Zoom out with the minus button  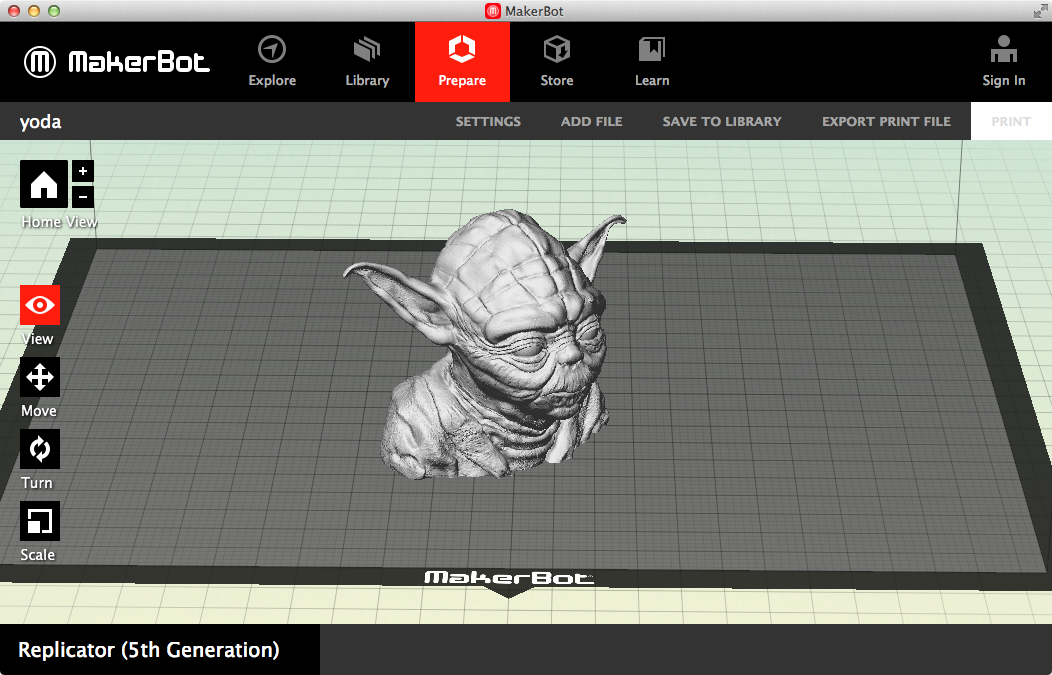pos(83,197)
